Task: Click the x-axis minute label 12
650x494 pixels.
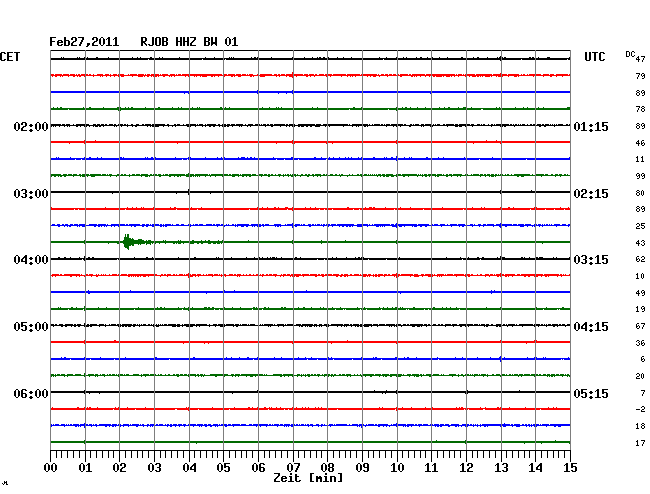Action: [466, 468]
